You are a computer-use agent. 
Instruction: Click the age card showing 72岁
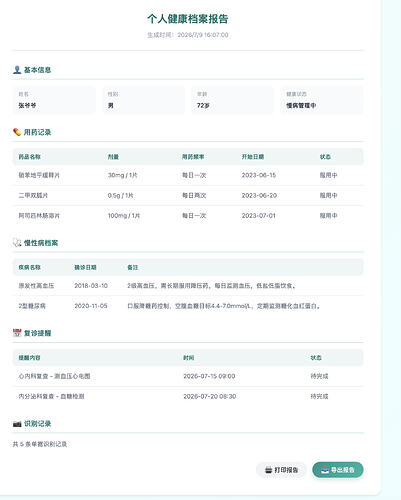pyautogui.click(x=233, y=100)
